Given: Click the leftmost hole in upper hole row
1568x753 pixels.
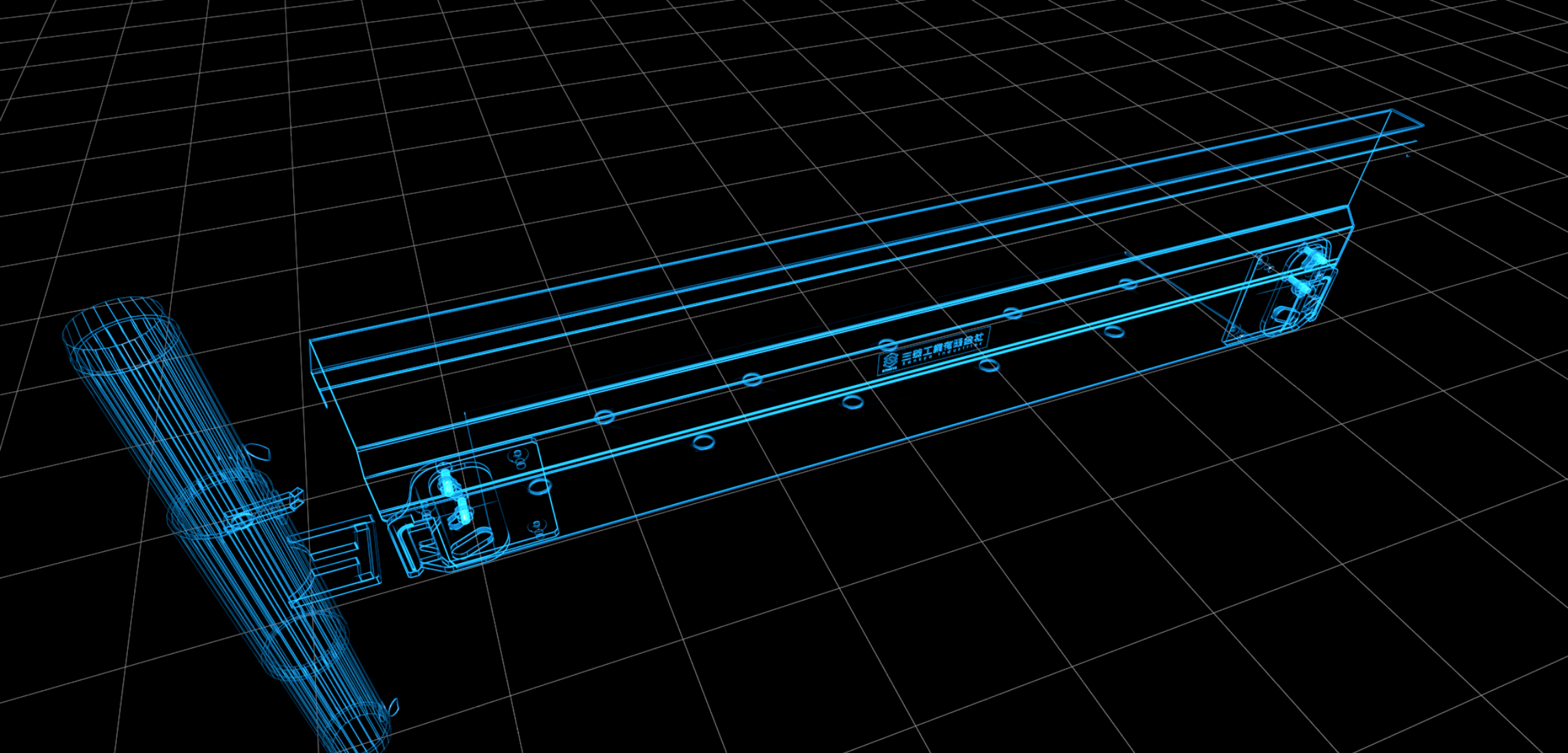Looking at the screenshot, I should click(x=604, y=417).
